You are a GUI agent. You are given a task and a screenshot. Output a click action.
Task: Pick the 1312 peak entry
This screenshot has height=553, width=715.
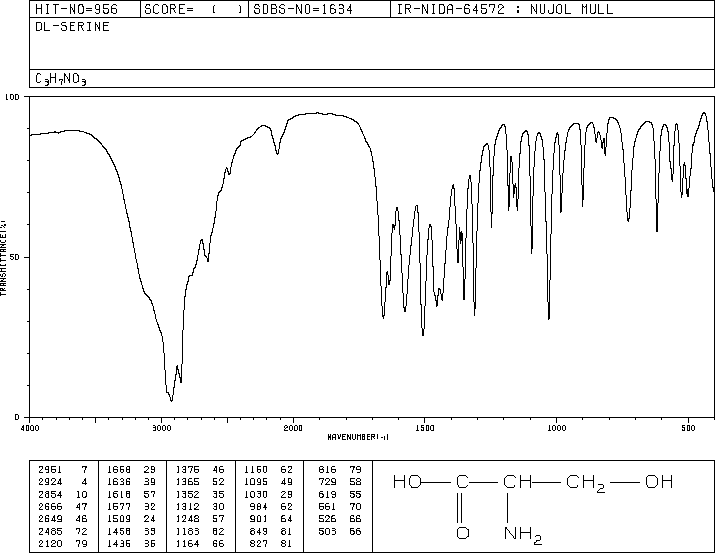(200, 506)
